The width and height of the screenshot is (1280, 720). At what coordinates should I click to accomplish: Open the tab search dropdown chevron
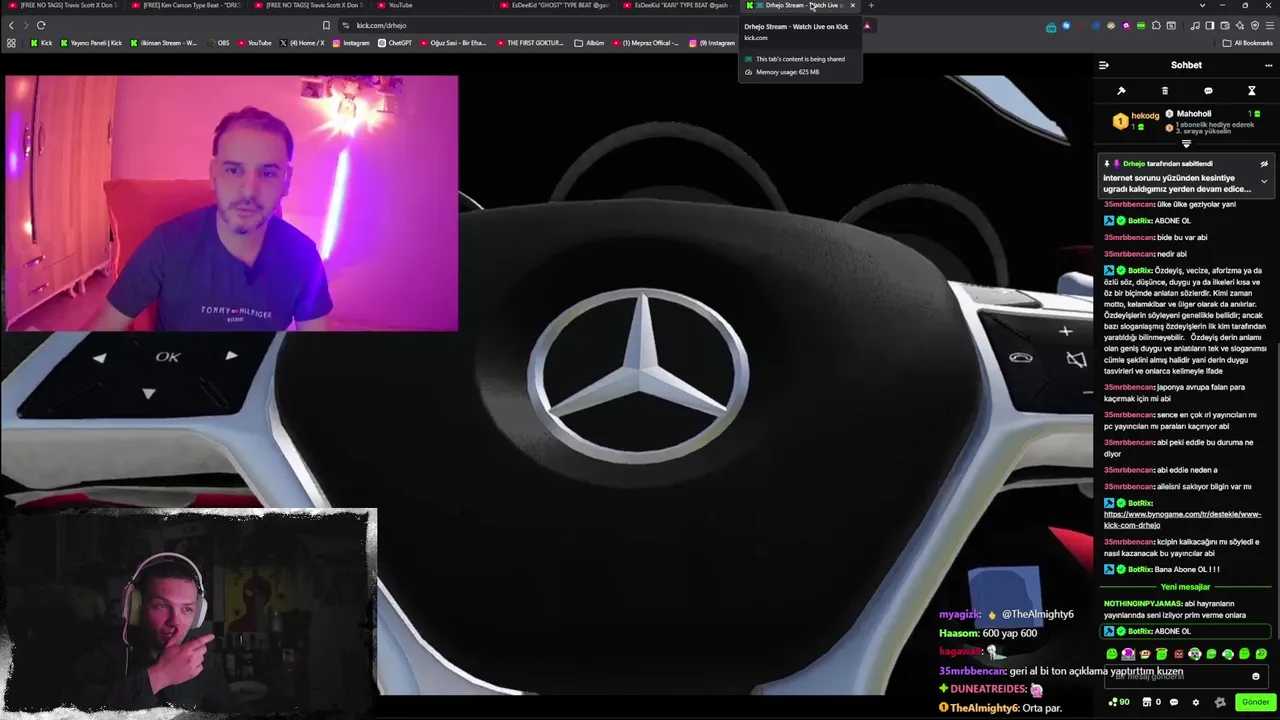(1202, 5)
